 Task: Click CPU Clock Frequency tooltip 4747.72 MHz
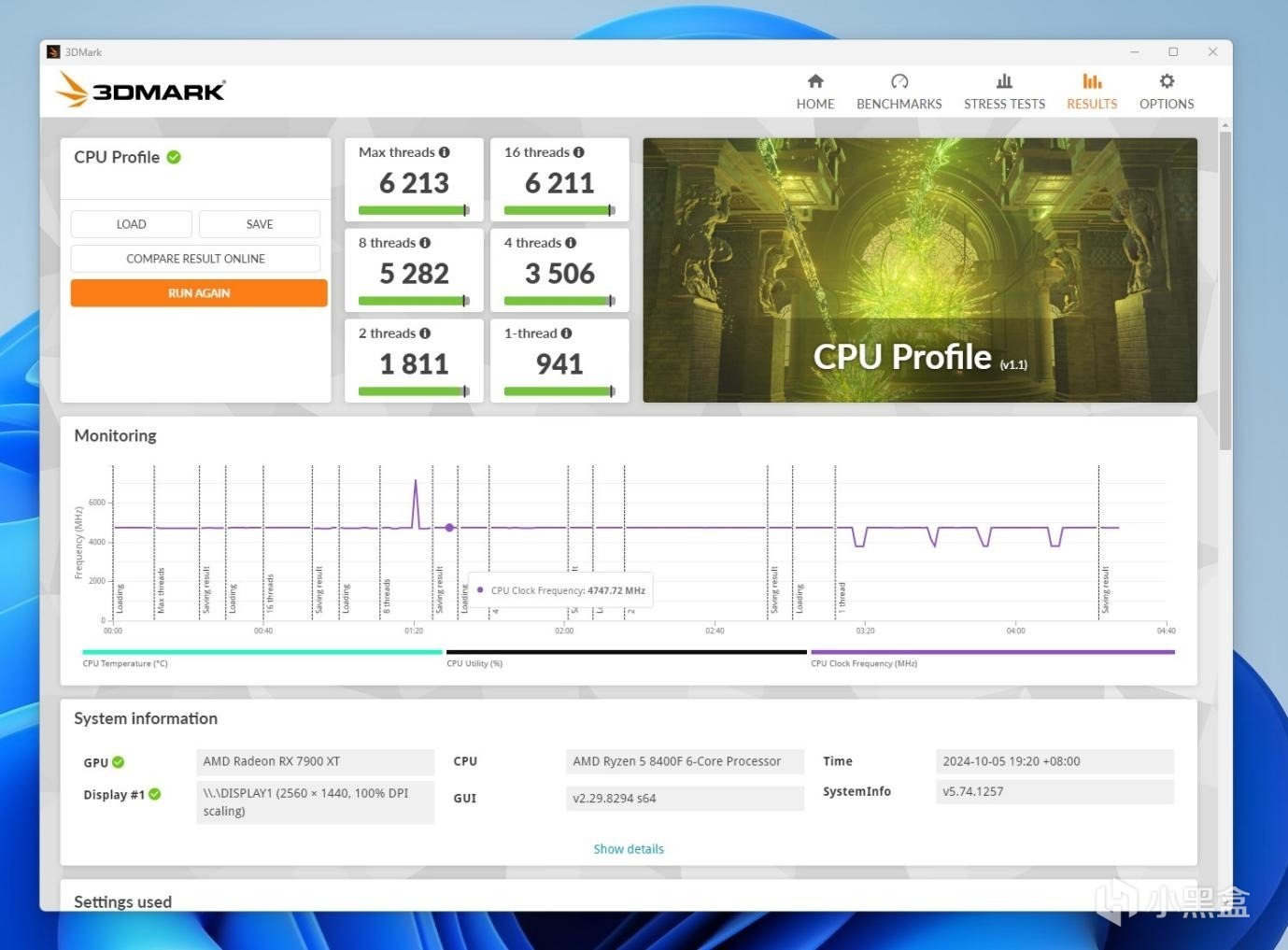pos(560,590)
